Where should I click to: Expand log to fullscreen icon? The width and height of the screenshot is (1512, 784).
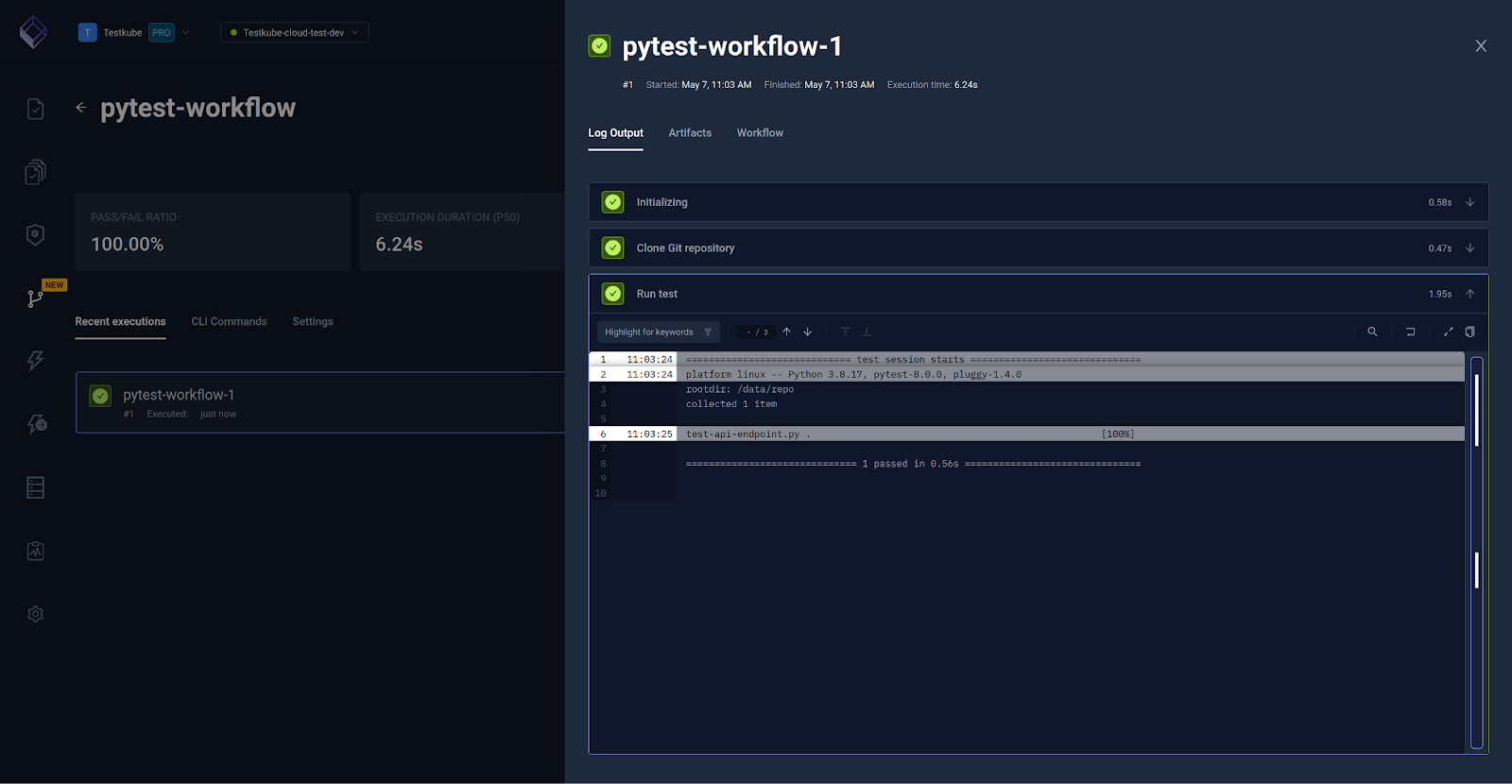[x=1449, y=332]
